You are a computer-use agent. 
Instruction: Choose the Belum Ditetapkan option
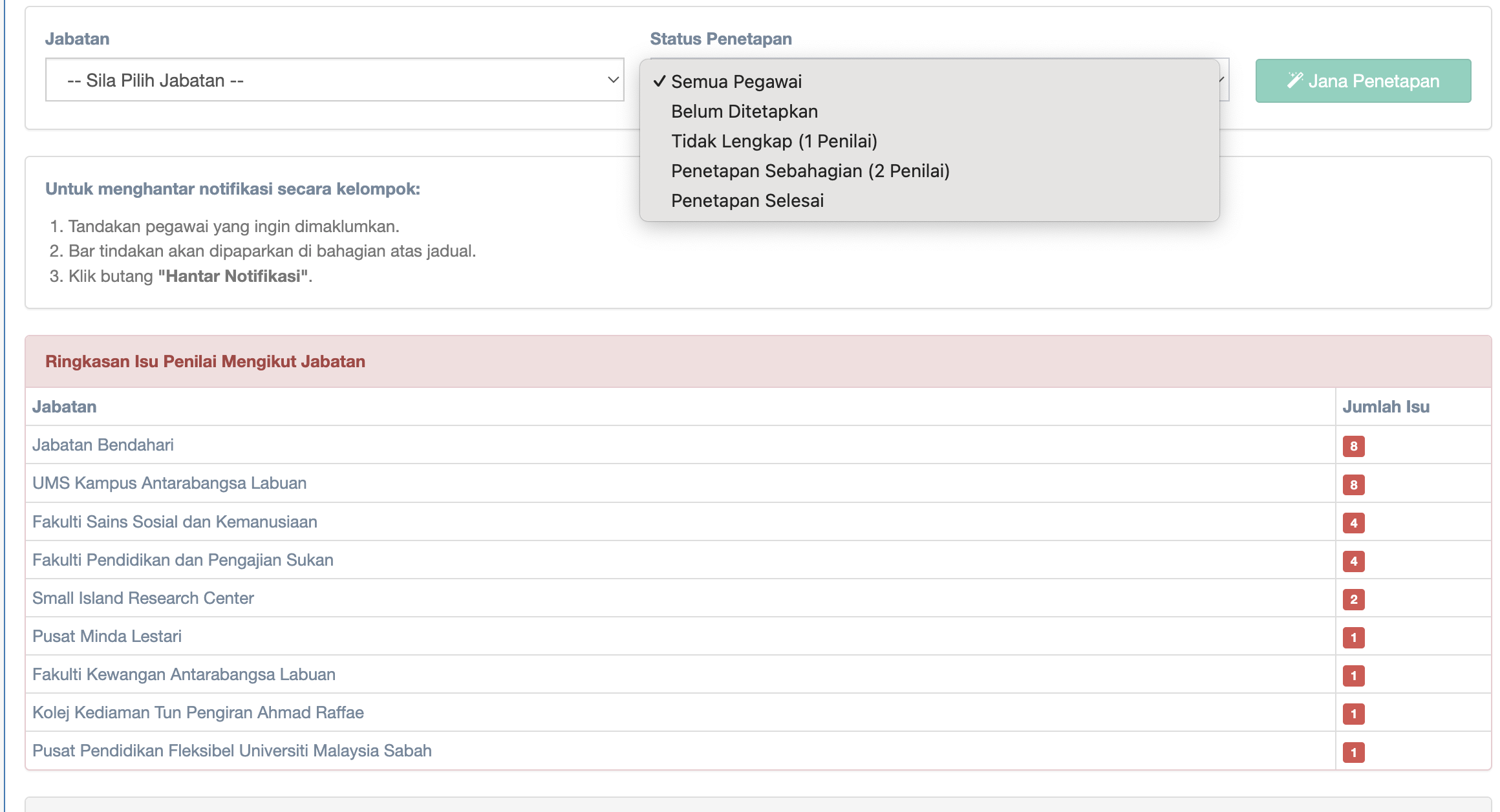click(x=744, y=111)
